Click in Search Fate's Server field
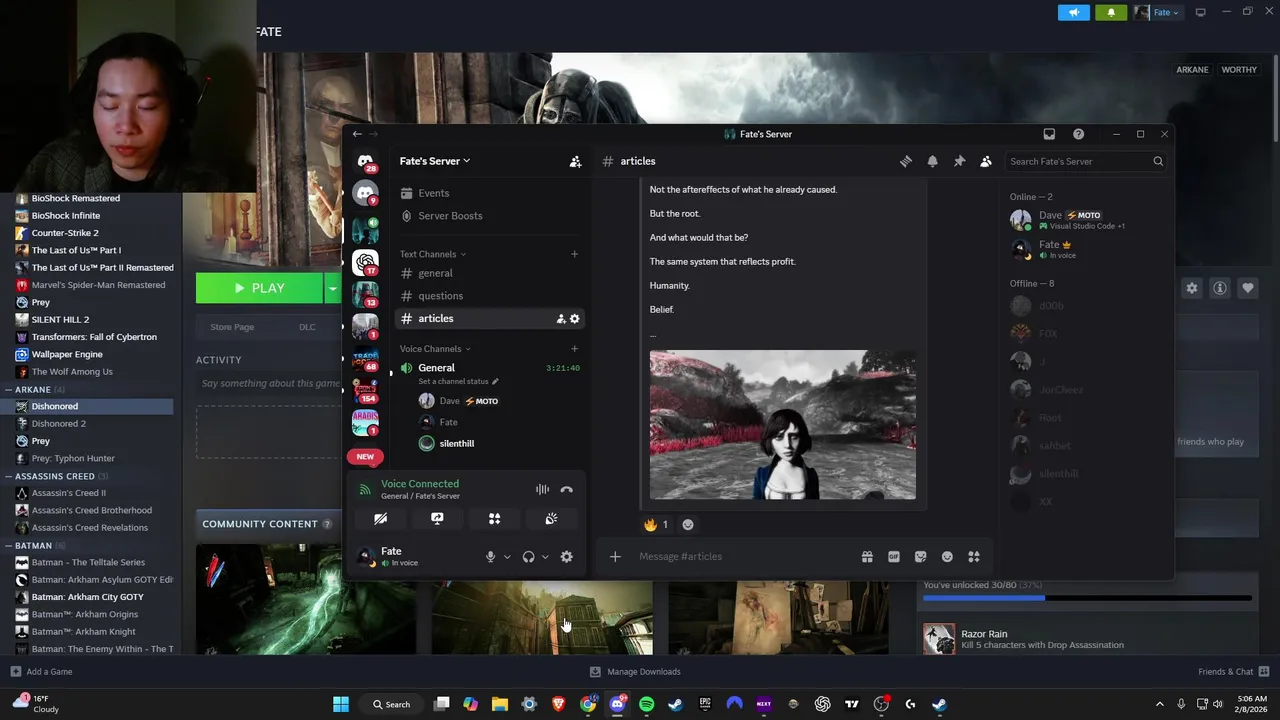This screenshot has height=720, width=1280. click(1086, 161)
